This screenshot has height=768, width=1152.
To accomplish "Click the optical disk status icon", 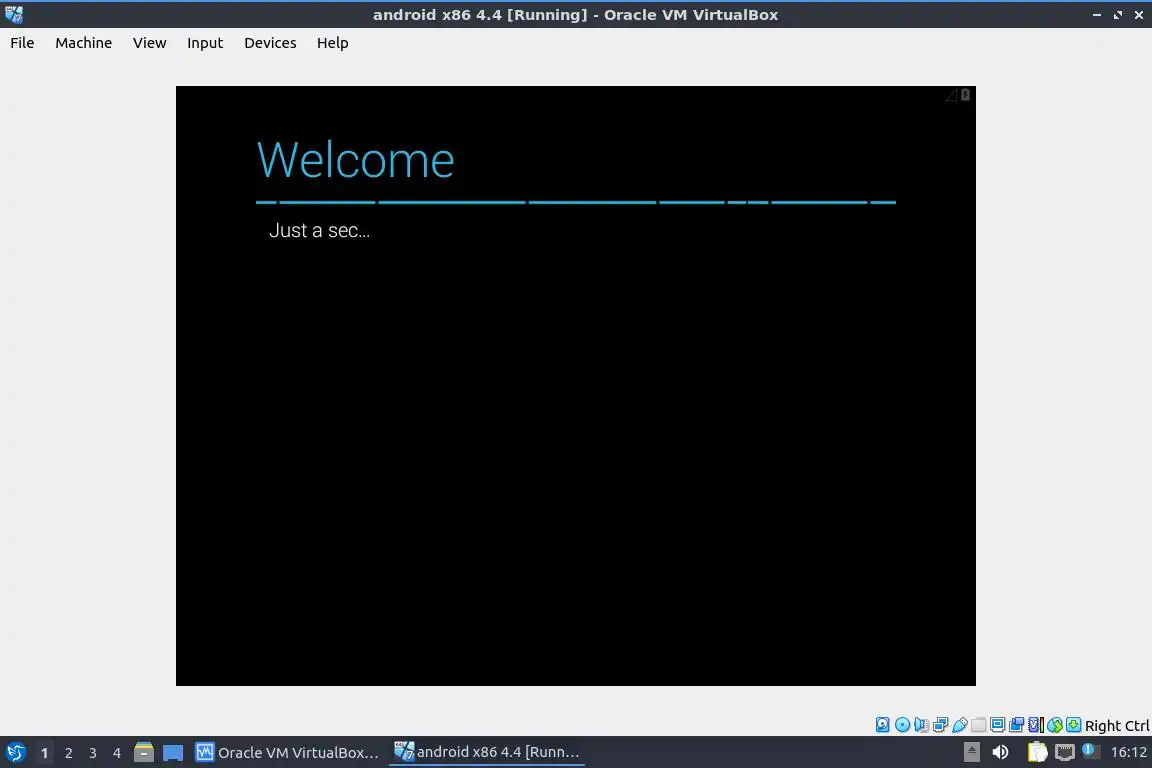I will click(902, 725).
